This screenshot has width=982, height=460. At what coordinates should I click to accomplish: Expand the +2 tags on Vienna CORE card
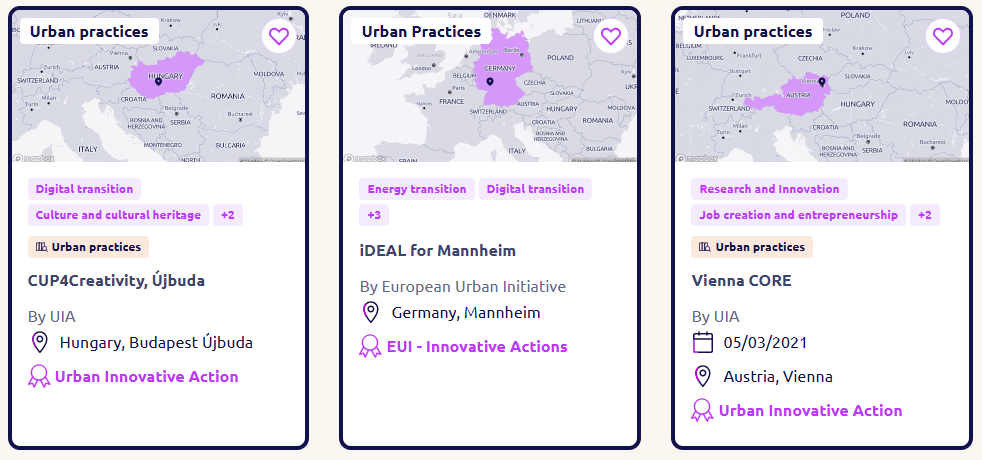click(x=924, y=215)
